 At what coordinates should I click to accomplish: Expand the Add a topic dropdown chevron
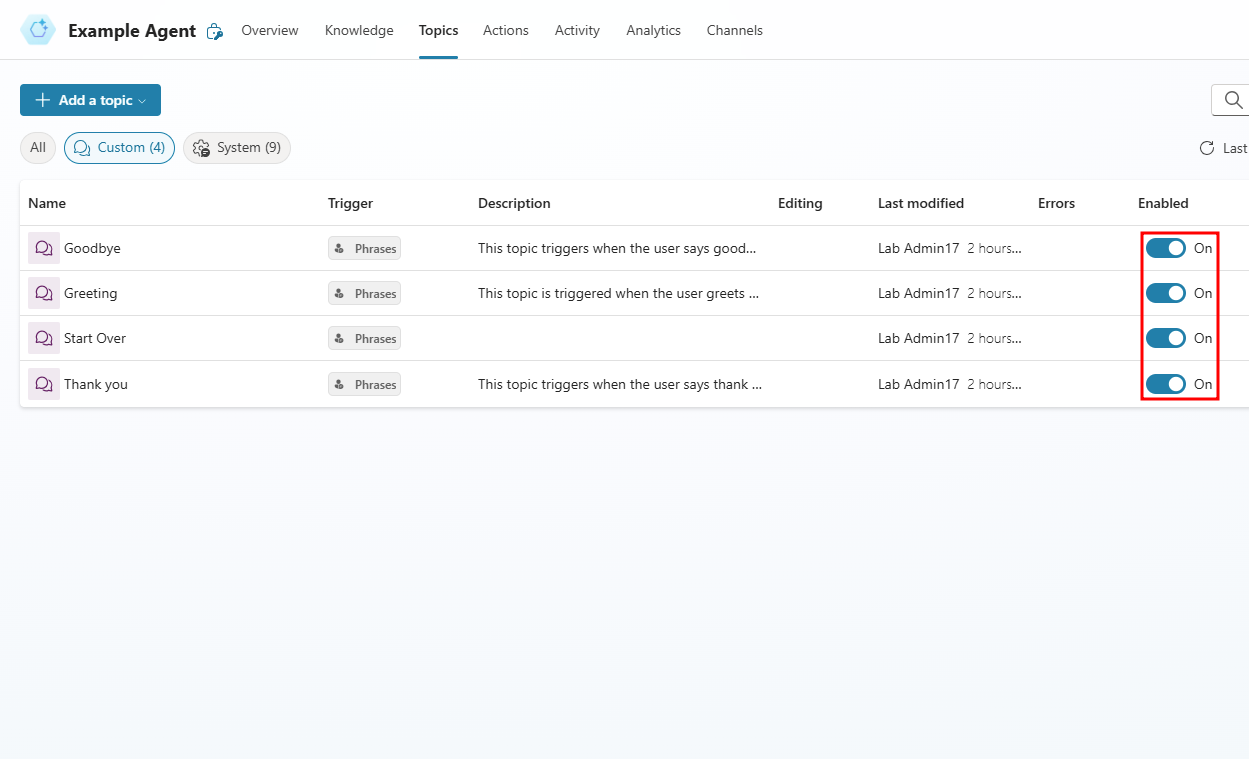[x=143, y=100]
